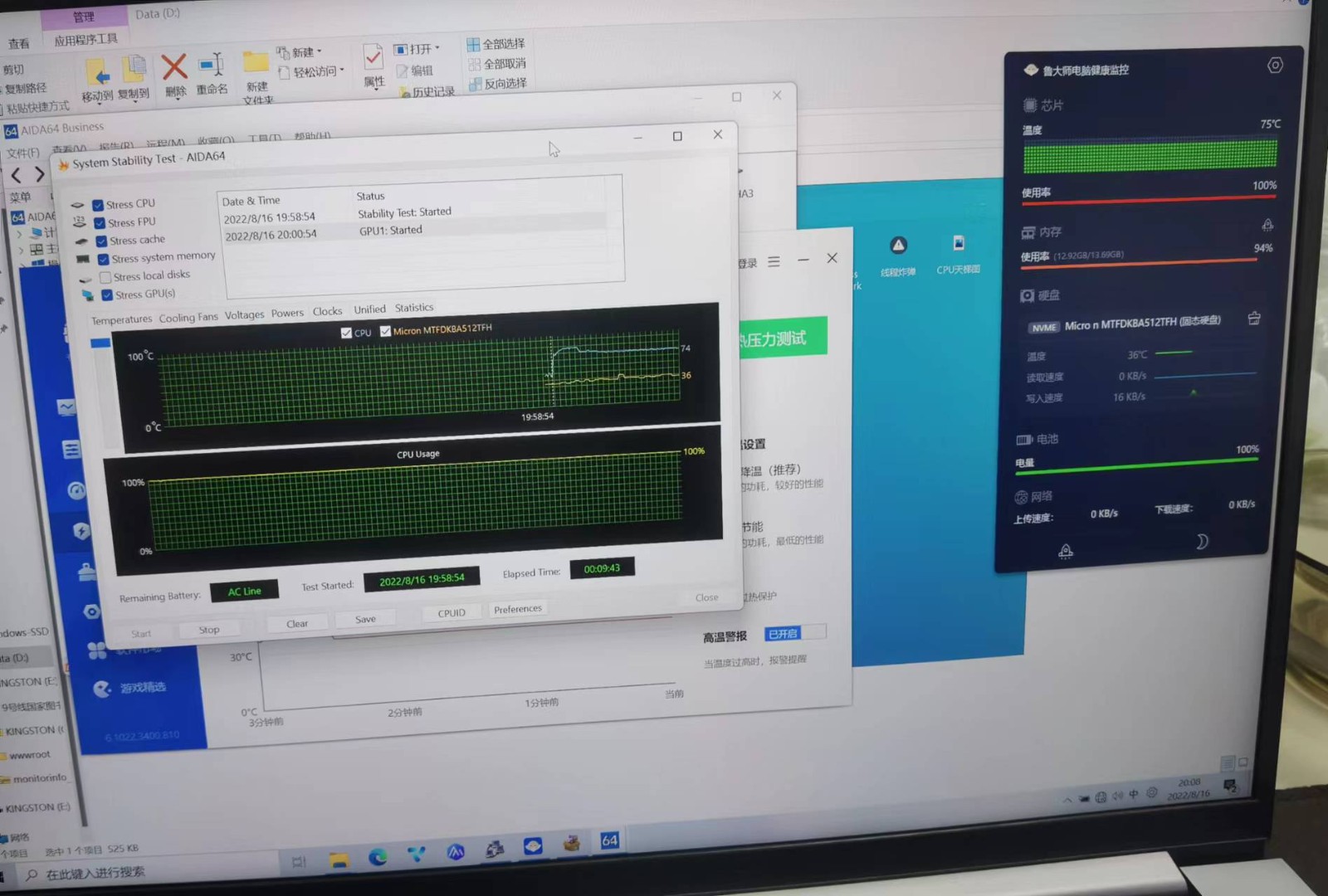
Task: Open Microsoft Edge from the taskbar
Action: (378, 857)
